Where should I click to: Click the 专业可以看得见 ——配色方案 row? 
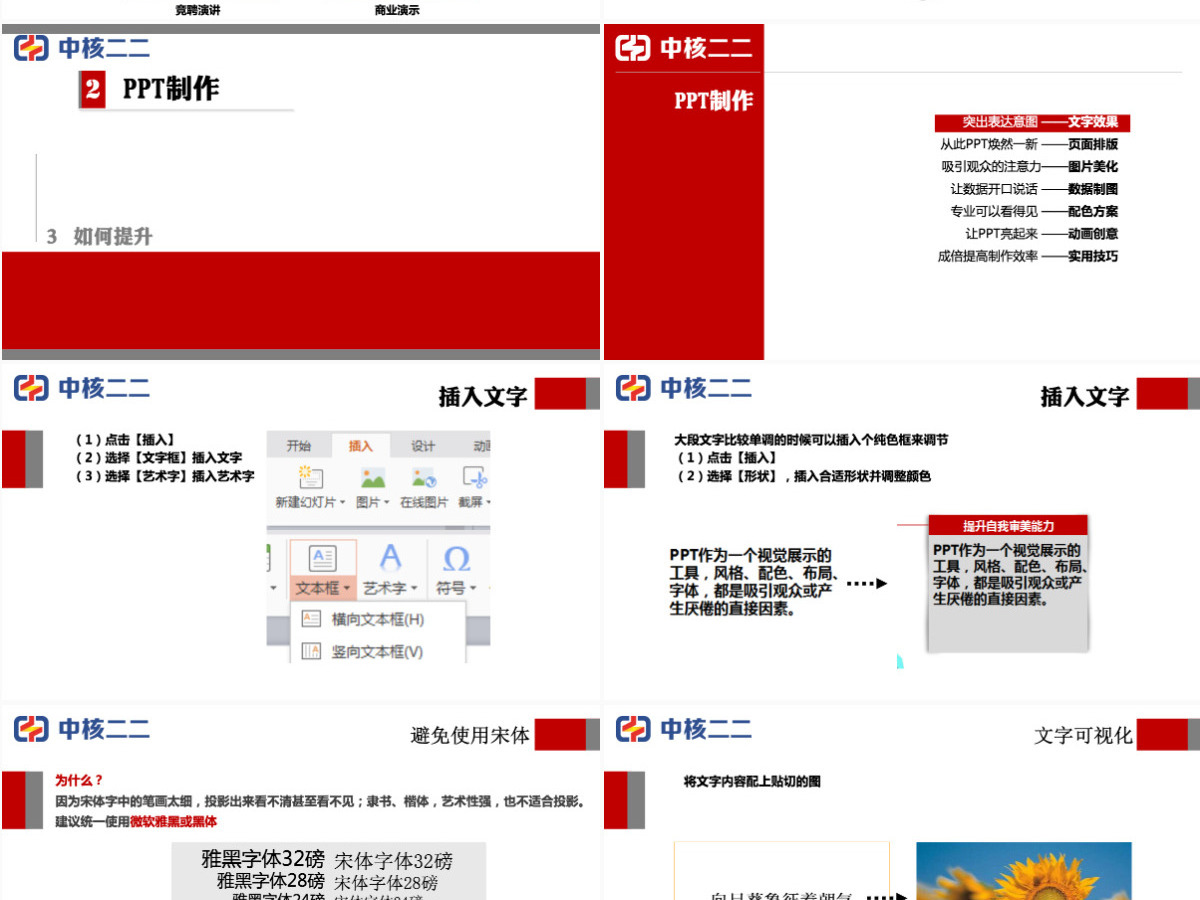(1034, 211)
